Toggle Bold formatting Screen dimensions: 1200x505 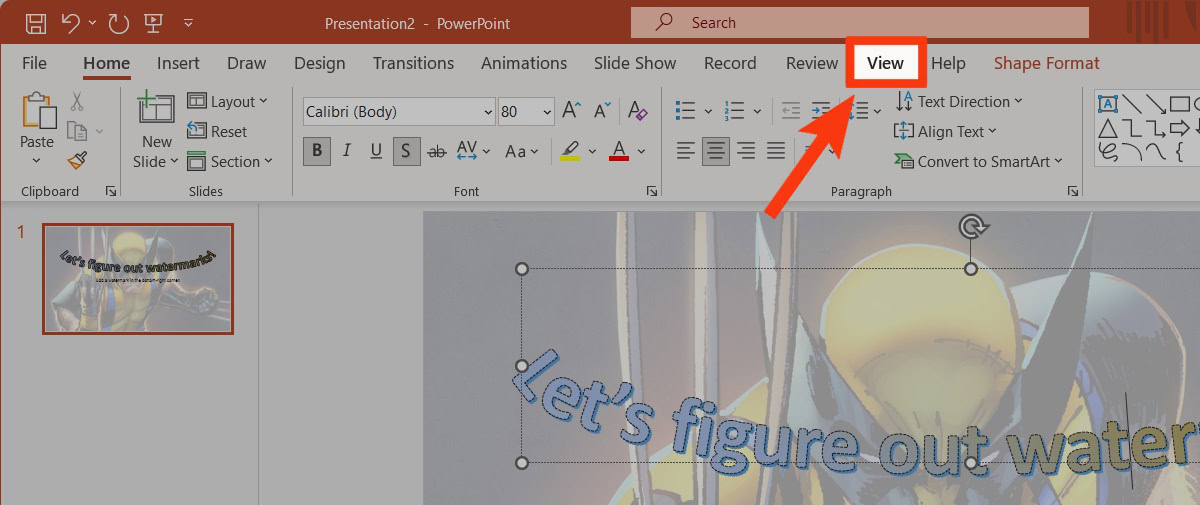click(317, 151)
